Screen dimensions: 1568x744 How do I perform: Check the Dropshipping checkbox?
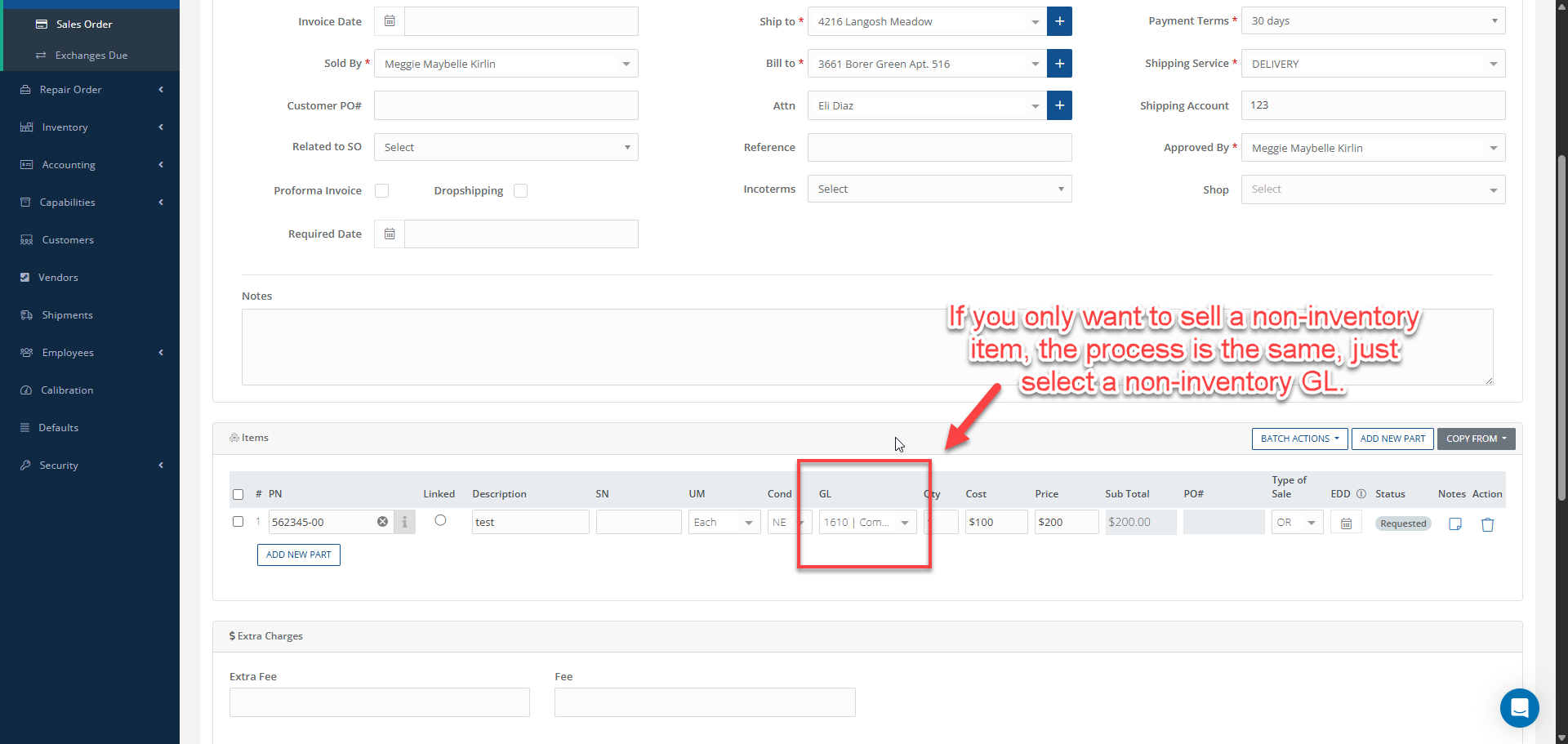[x=520, y=191]
